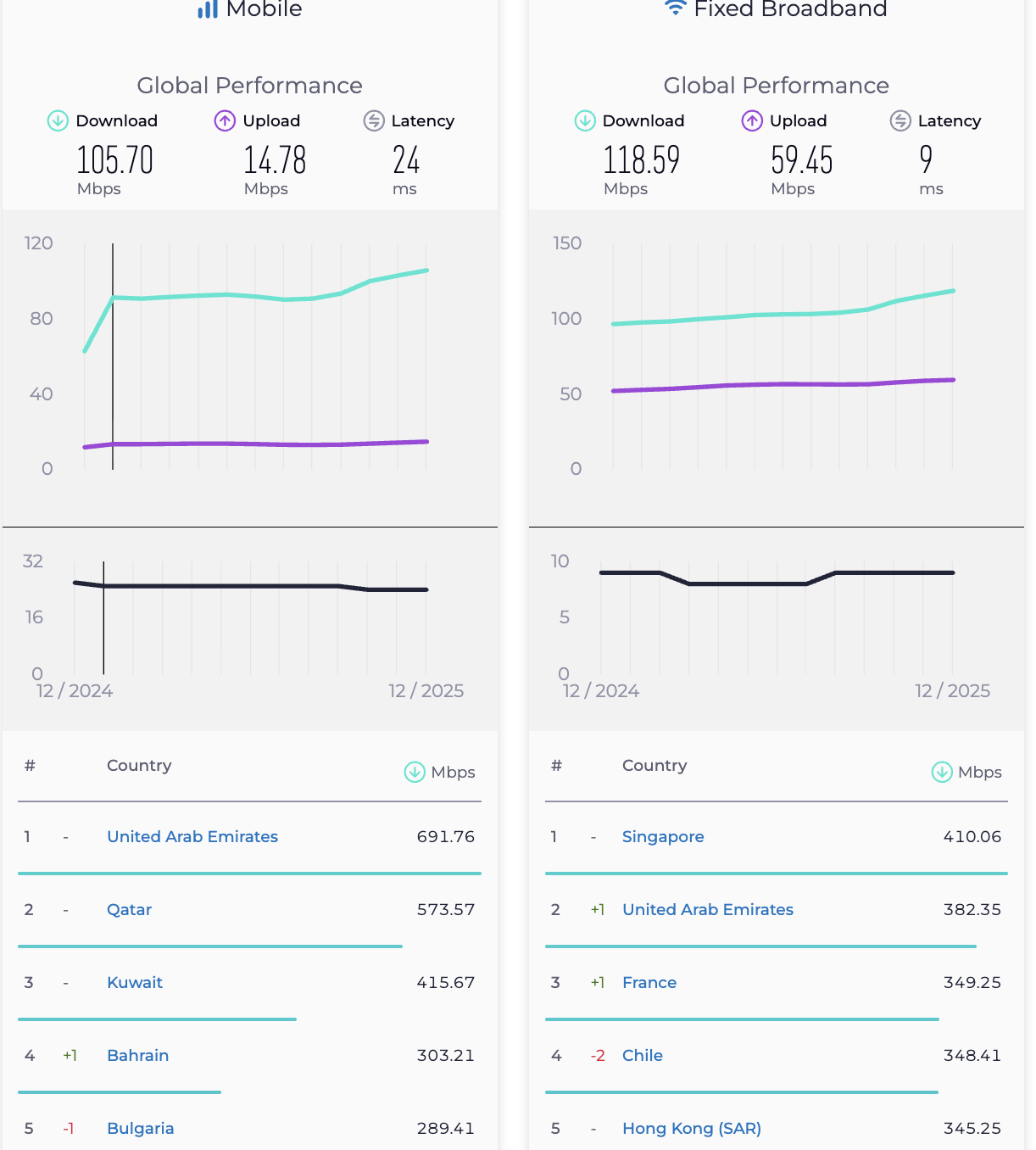Click the Mobile table Mbps download icon
Viewport: 1036px width, 1150px height.
click(415, 772)
